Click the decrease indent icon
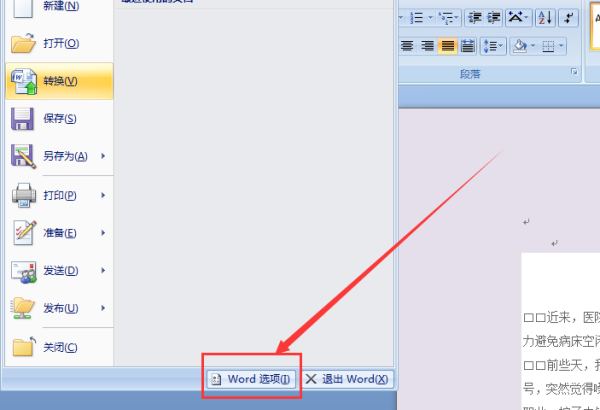The height and width of the screenshot is (410, 600). tap(475, 18)
